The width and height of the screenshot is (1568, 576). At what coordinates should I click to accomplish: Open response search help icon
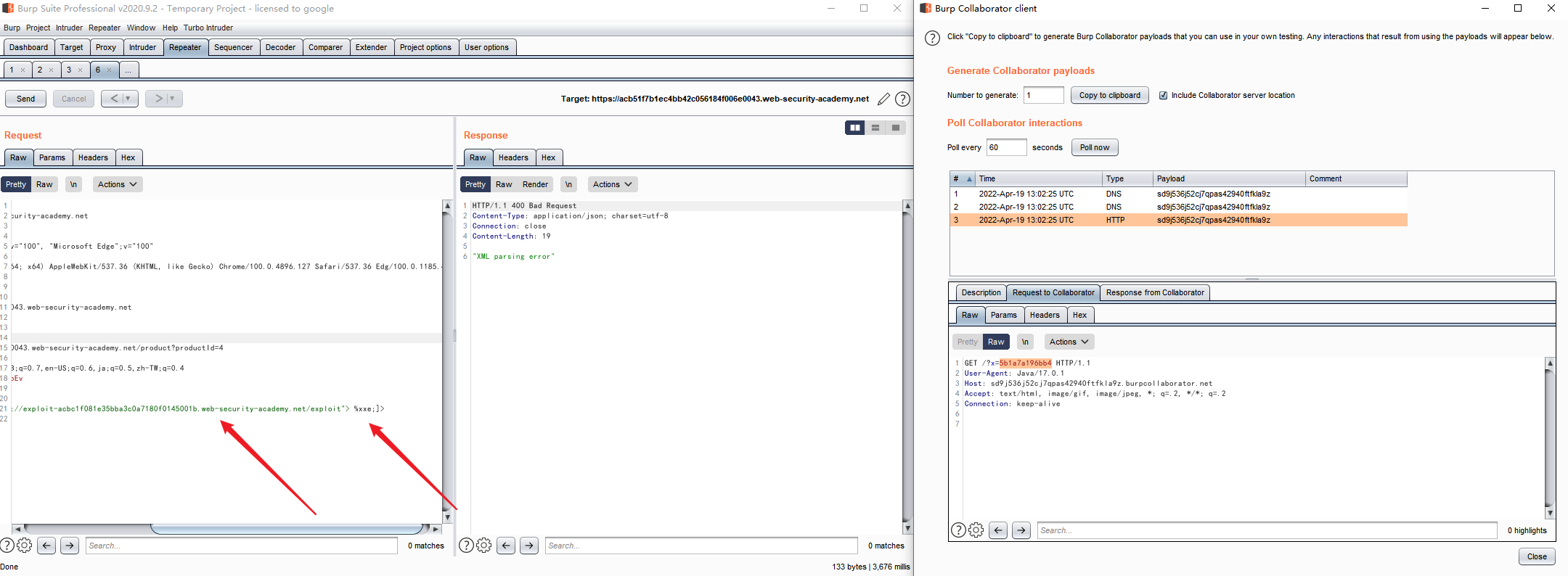point(466,546)
